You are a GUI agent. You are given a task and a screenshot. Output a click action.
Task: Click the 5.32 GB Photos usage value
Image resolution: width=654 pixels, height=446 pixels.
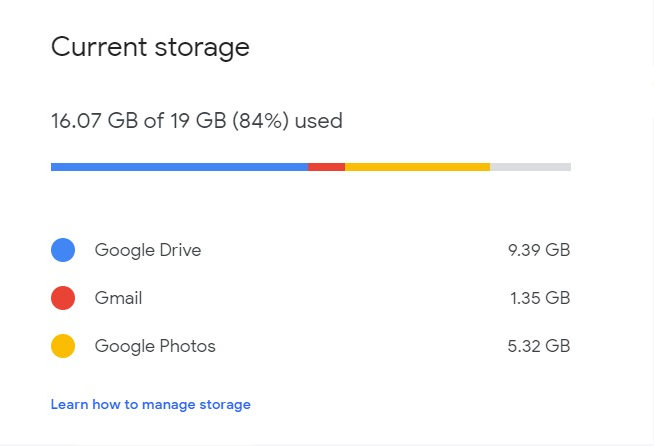[x=539, y=346]
